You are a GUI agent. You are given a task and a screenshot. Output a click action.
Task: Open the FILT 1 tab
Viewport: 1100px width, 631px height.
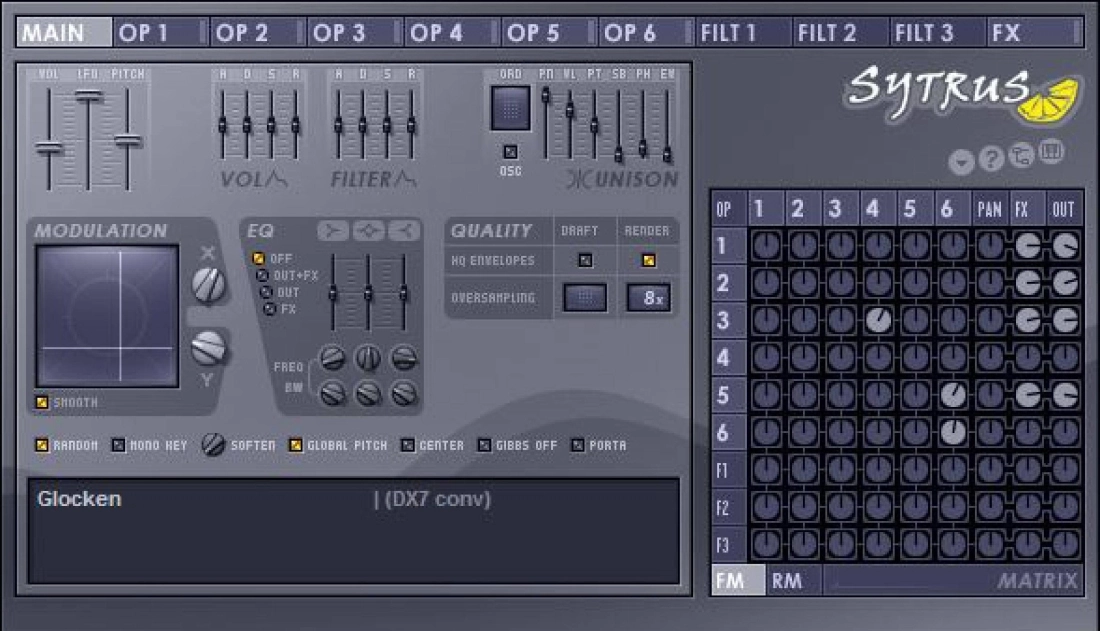(x=744, y=32)
